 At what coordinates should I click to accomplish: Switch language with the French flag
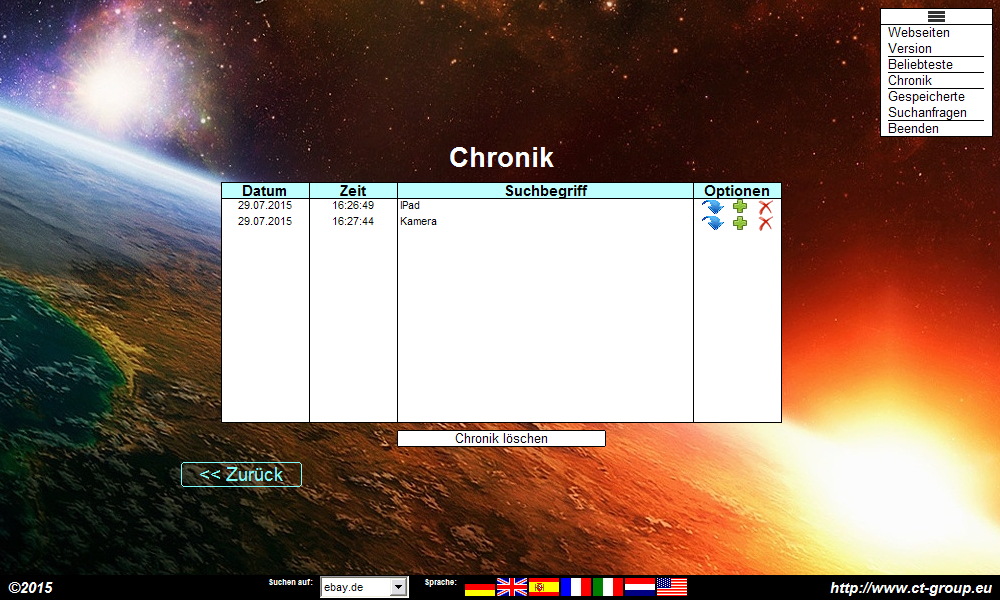575,587
